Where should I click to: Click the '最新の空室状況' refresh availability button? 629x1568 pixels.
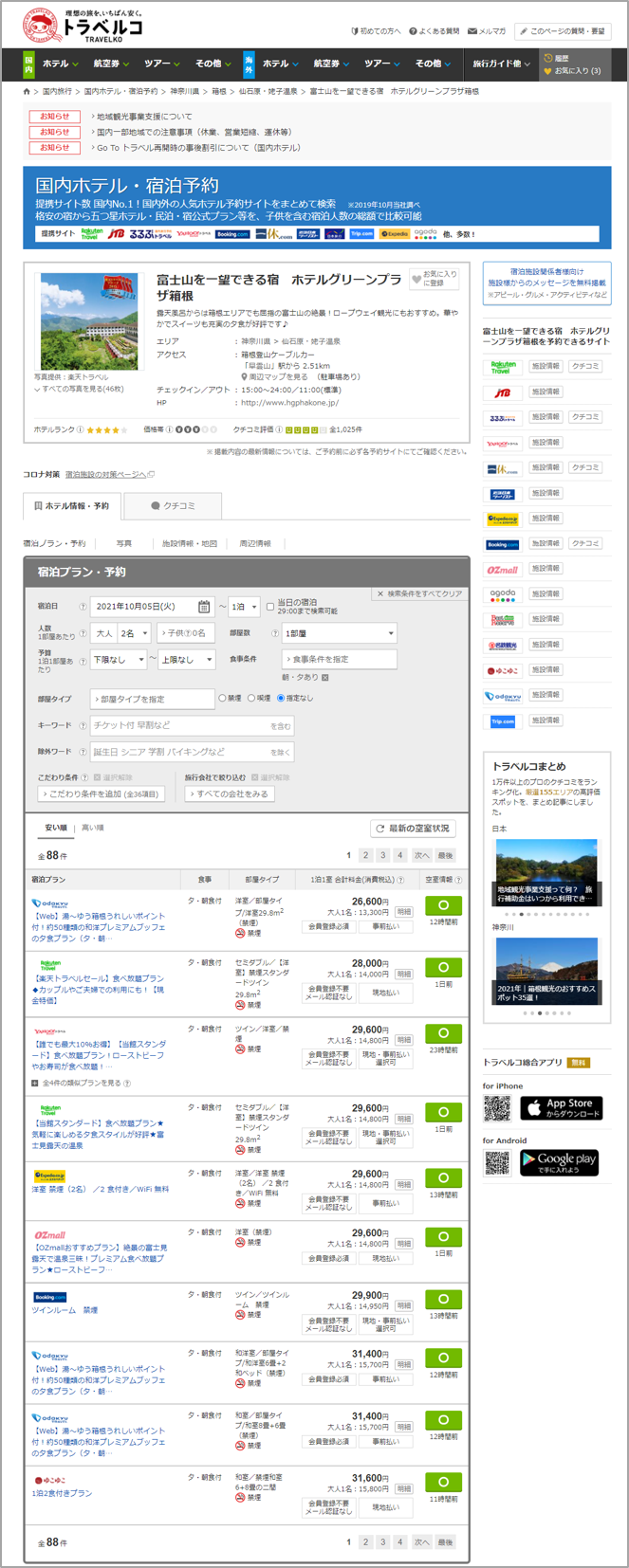pos(413,829)
